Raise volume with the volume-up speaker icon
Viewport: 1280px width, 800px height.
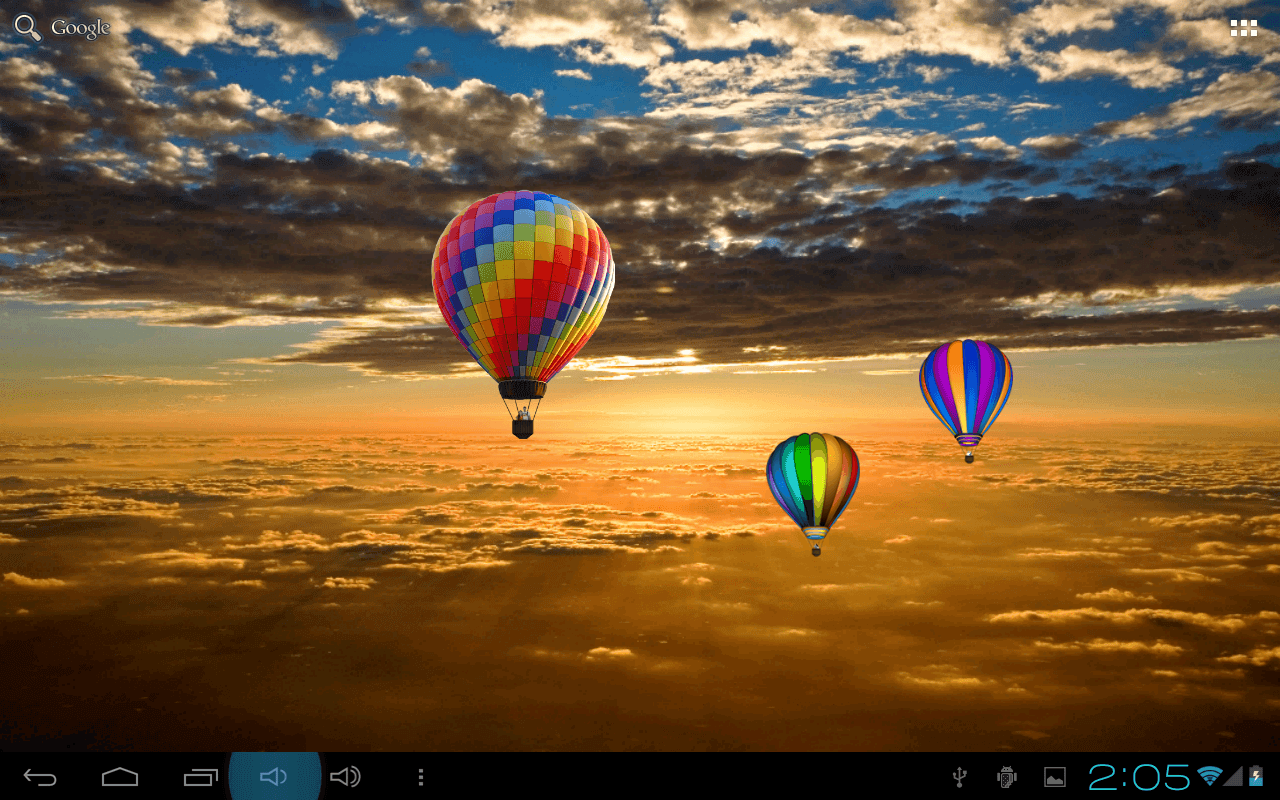(x=345, y=775)
